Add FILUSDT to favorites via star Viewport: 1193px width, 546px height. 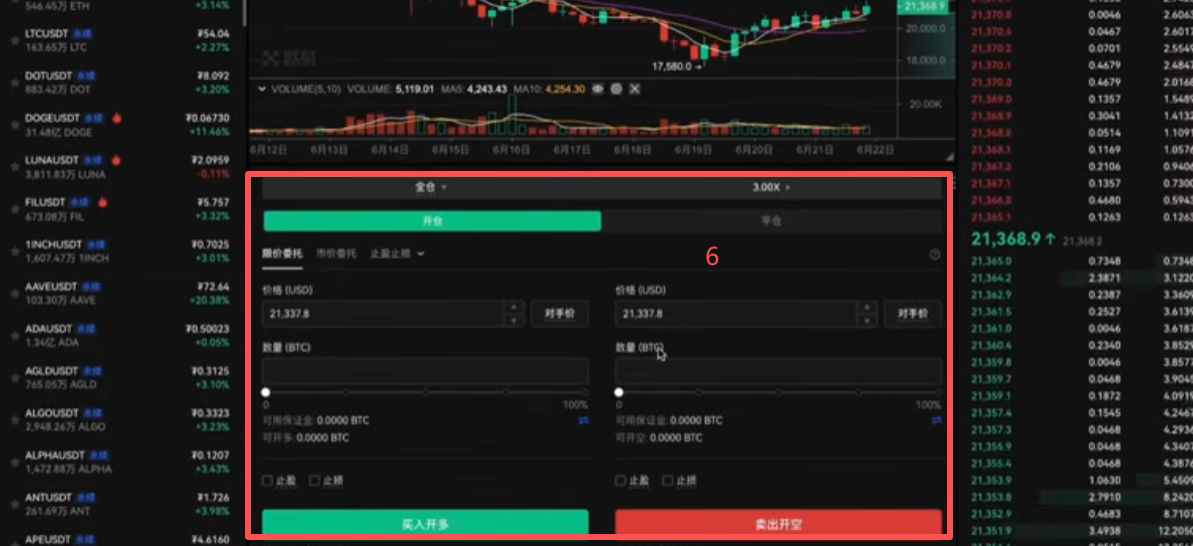point(14,209)
